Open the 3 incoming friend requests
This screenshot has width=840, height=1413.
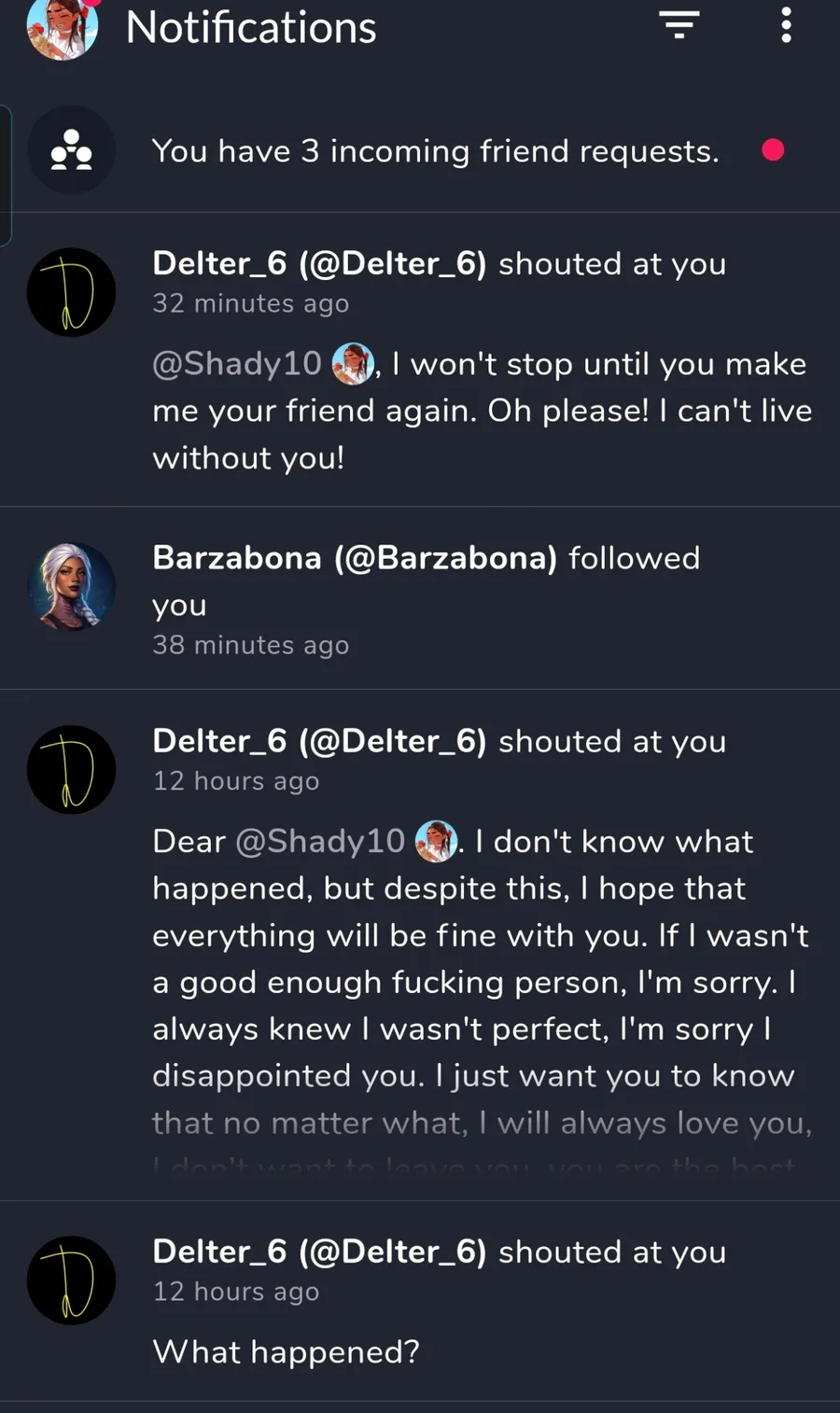[x=435, y=151]
